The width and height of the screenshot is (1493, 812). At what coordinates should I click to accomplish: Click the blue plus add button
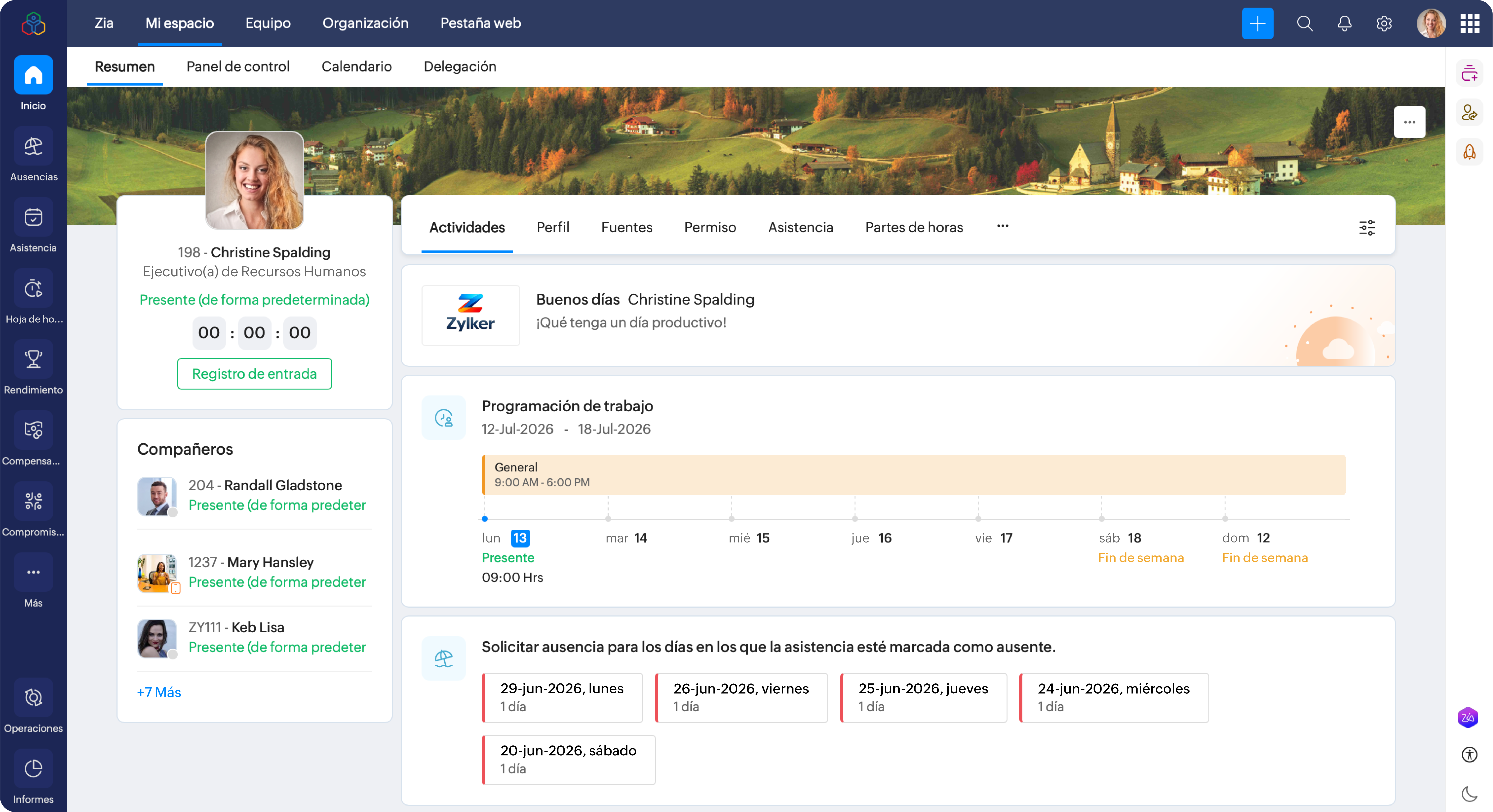tap(1257, 24)
